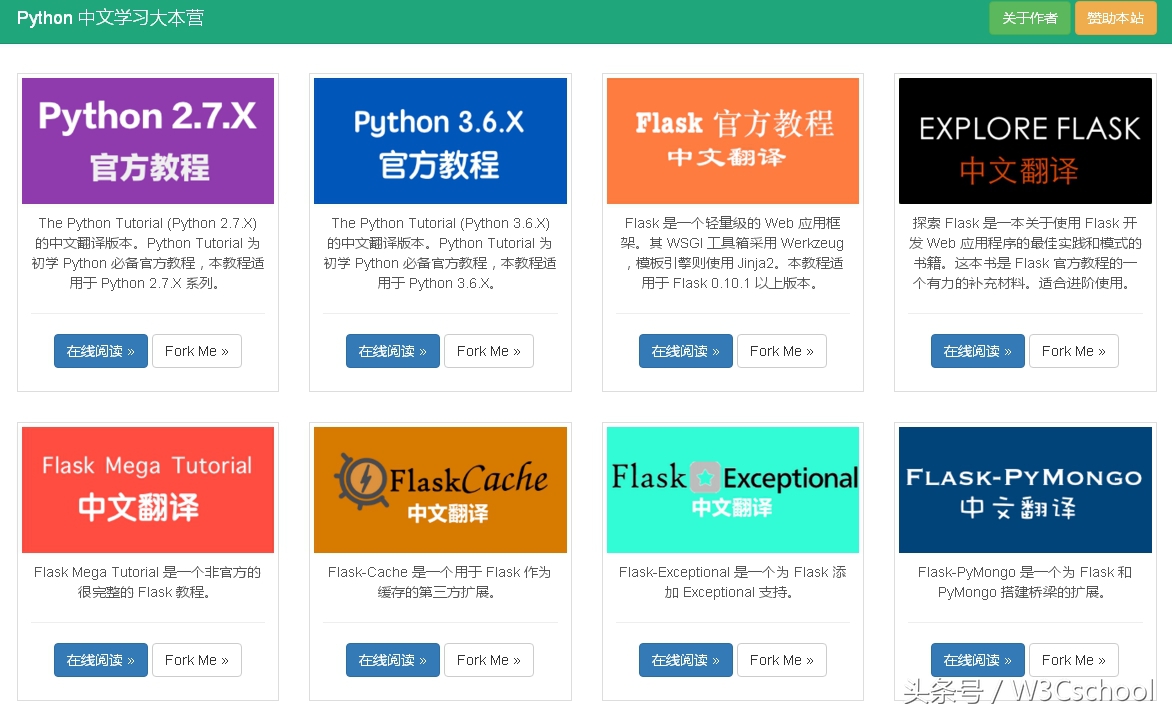The width and height of the screenshot is (1172, 715).
Task: Click Fork Me on the EXPLORE FLASK card
Action: point(1074,351)
